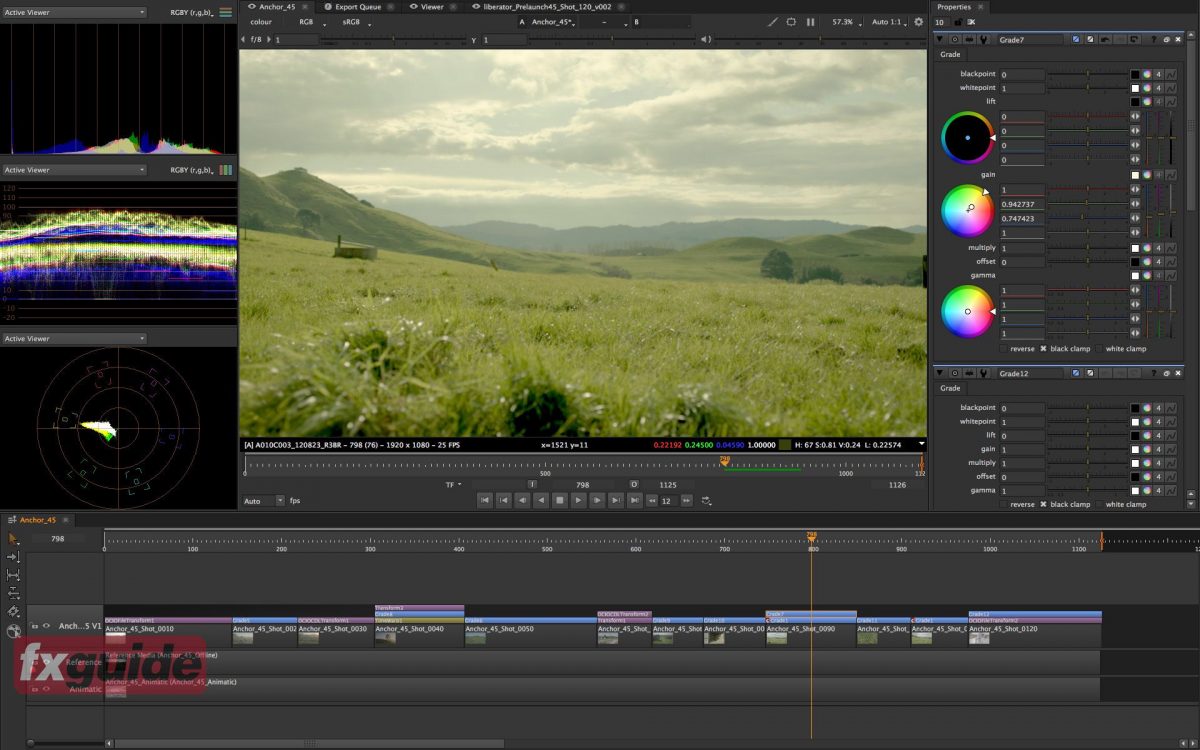Click the undo arrow icon in the Grade7 header
This screenshot has width=1200, height=750.
tap(1106, 39)
